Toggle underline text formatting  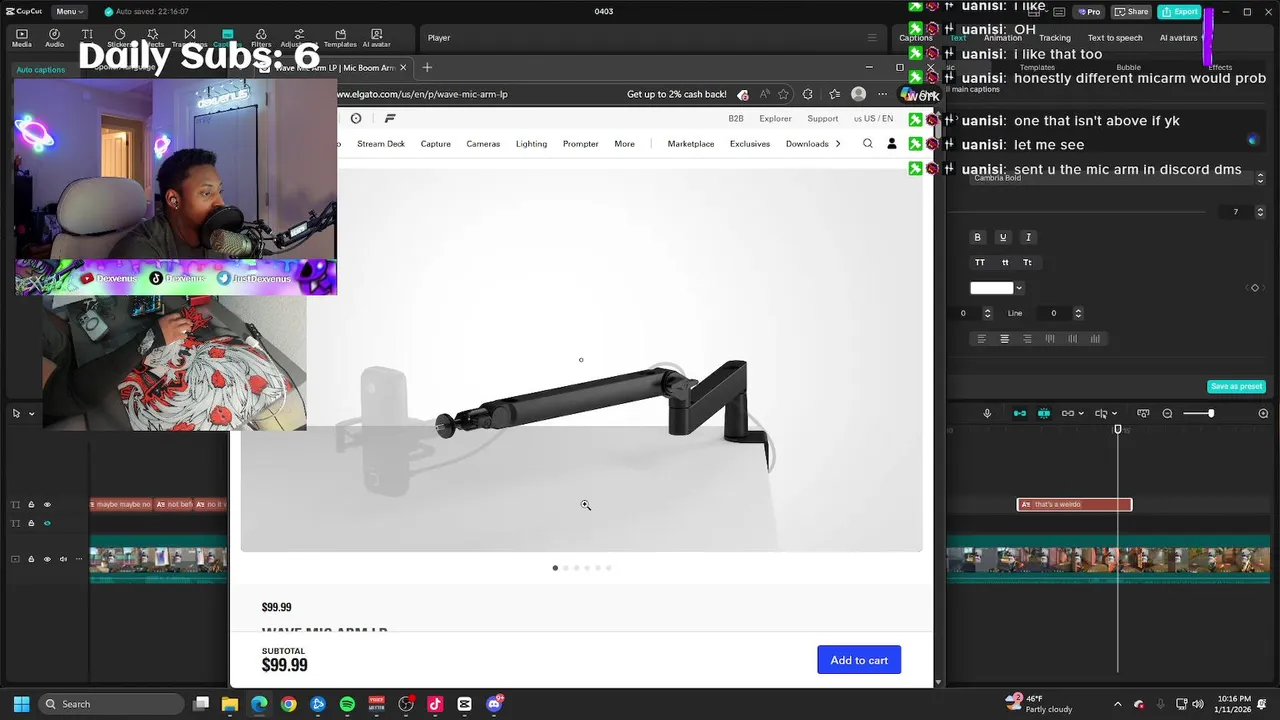tap(1003, 237)
